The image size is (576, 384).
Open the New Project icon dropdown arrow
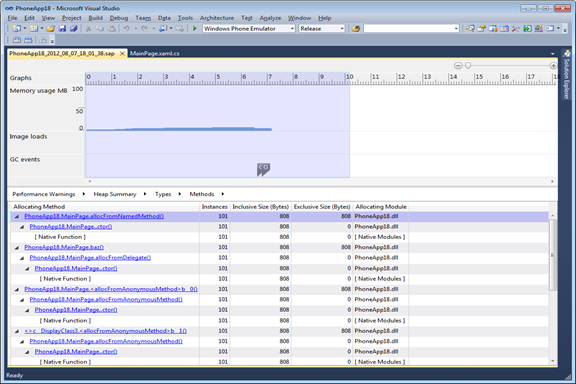pos(25,28)
